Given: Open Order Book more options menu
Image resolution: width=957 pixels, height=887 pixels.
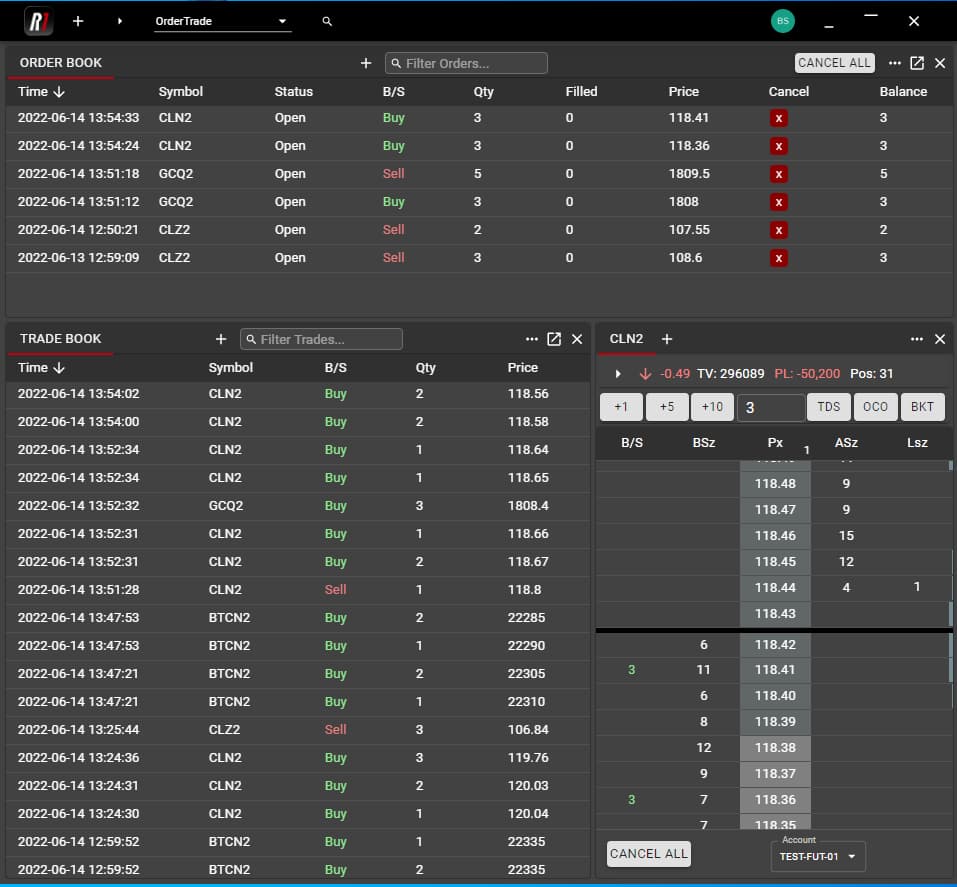Looking at the screenshot, I should pos(895,63).
